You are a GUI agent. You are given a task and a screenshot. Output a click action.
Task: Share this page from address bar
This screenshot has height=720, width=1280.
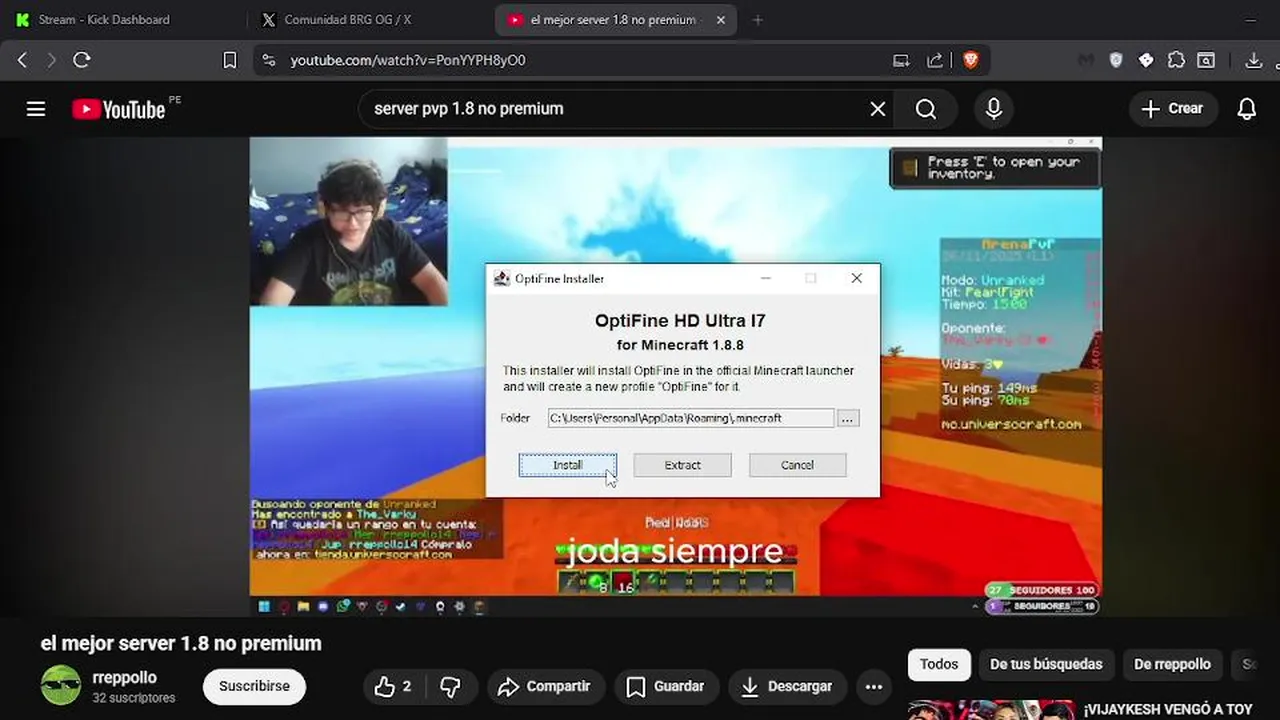pos(935,60)
